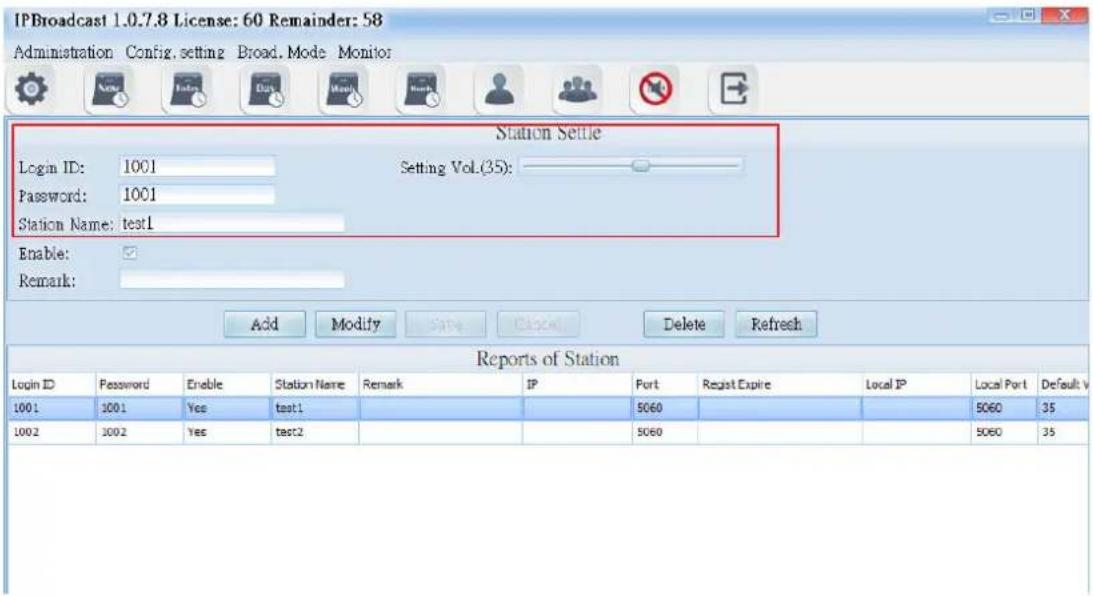Screen dimensions: 1093x596
Task: Click the 'Month' calendar-clock schedule icon
Action: [422, 90]
